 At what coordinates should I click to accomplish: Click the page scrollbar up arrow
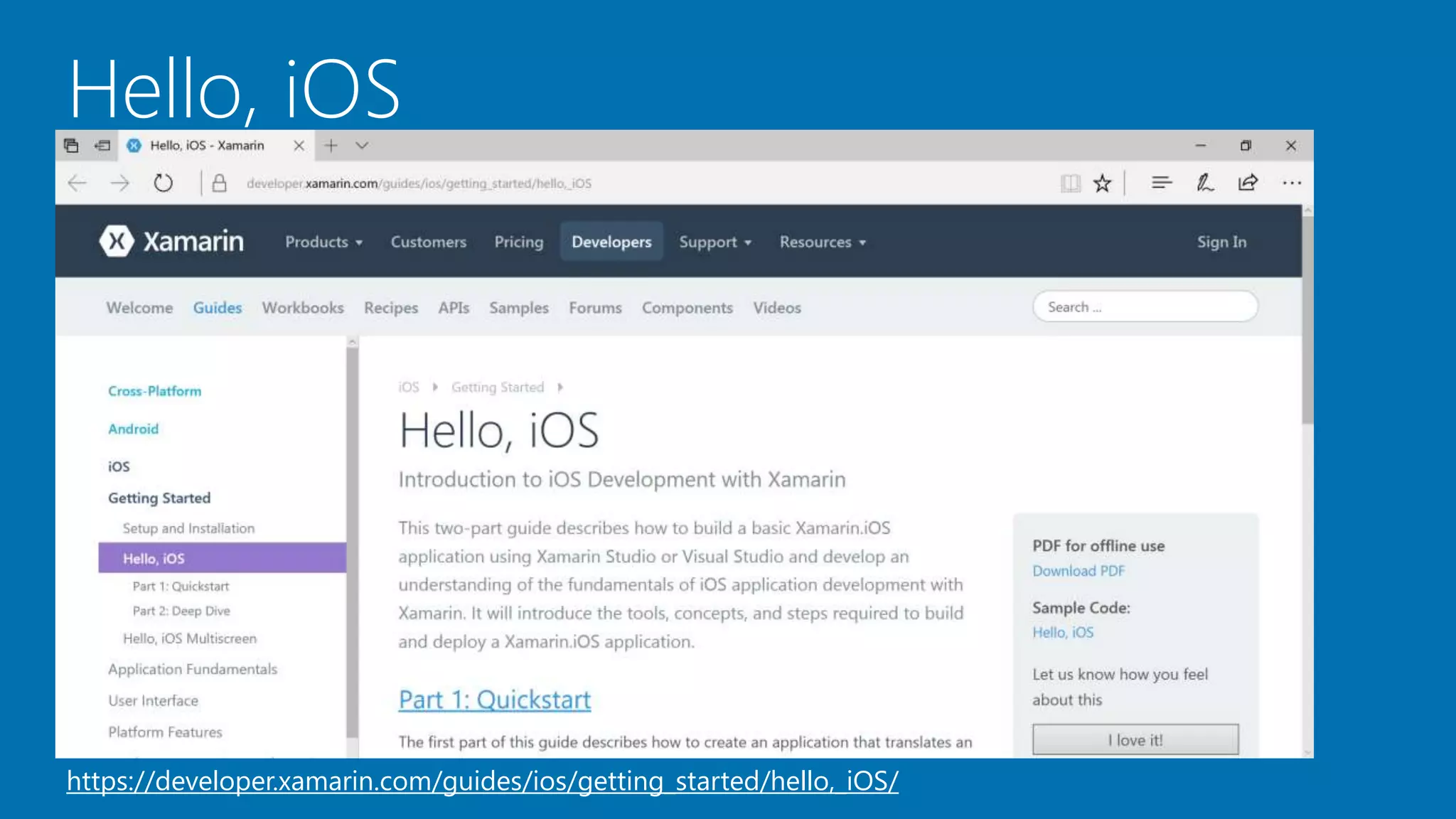pyautogui.click(x=1307, y=211)
